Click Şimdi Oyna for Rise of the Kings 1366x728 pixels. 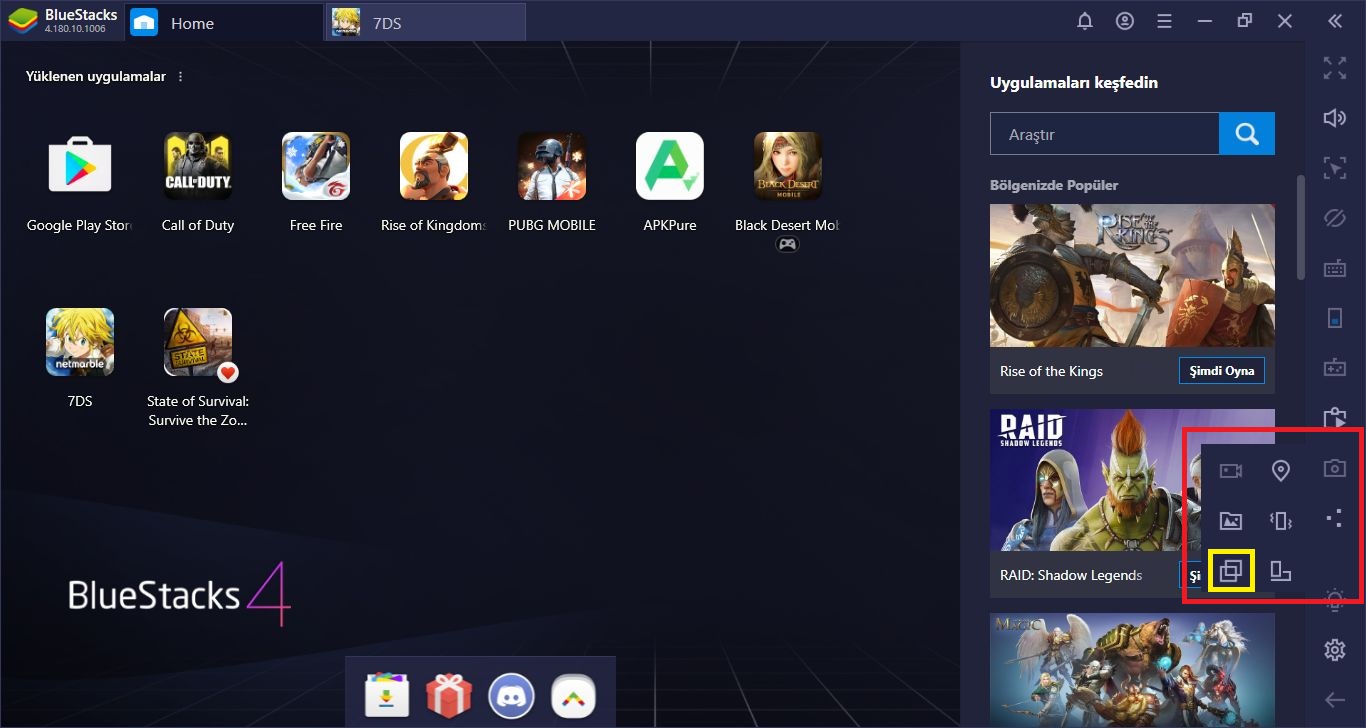1222,371
